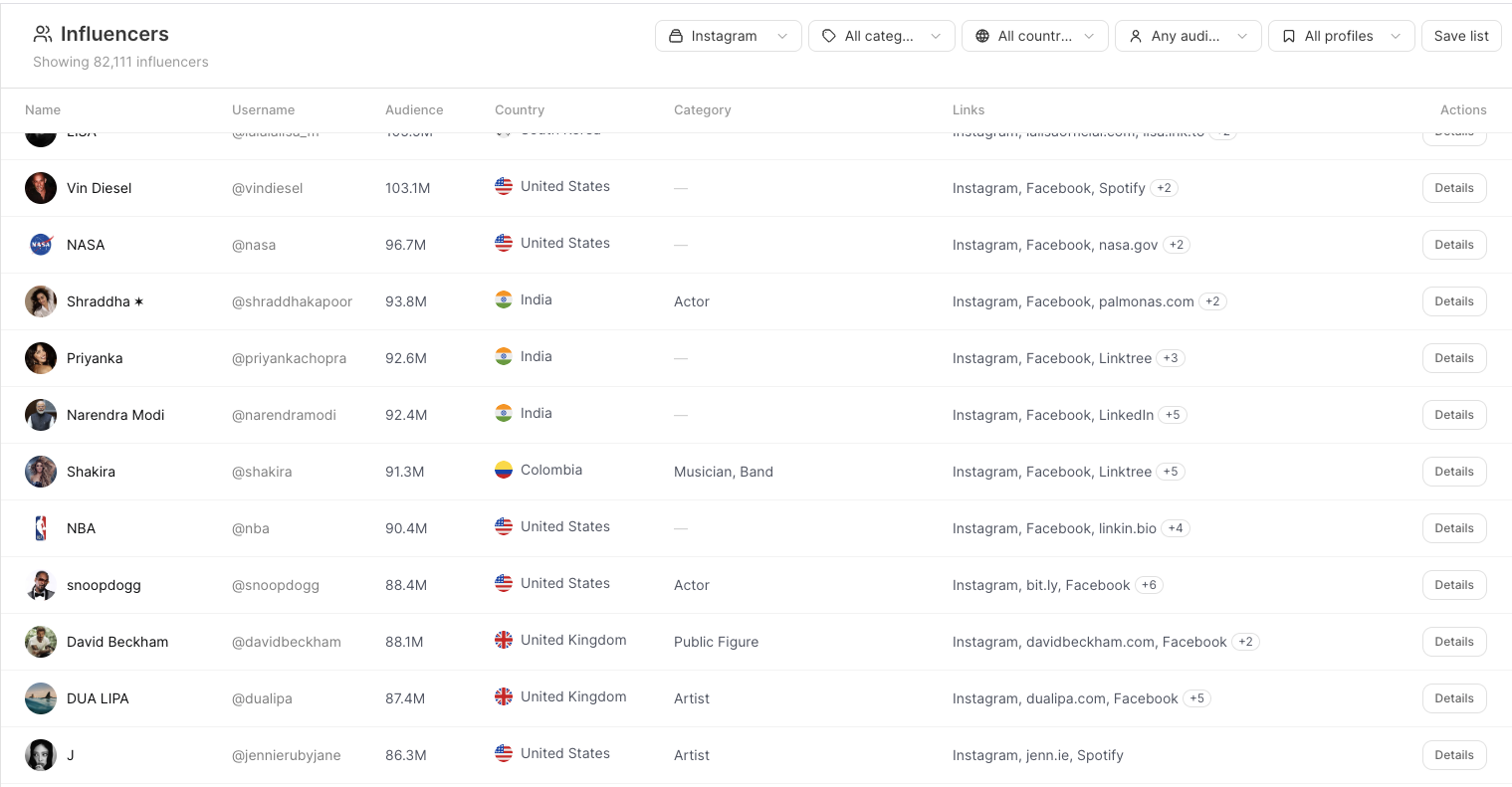Click the avatar for user J
The width and height of the screenshot is (1512, 787).
[x=41, y=755]
